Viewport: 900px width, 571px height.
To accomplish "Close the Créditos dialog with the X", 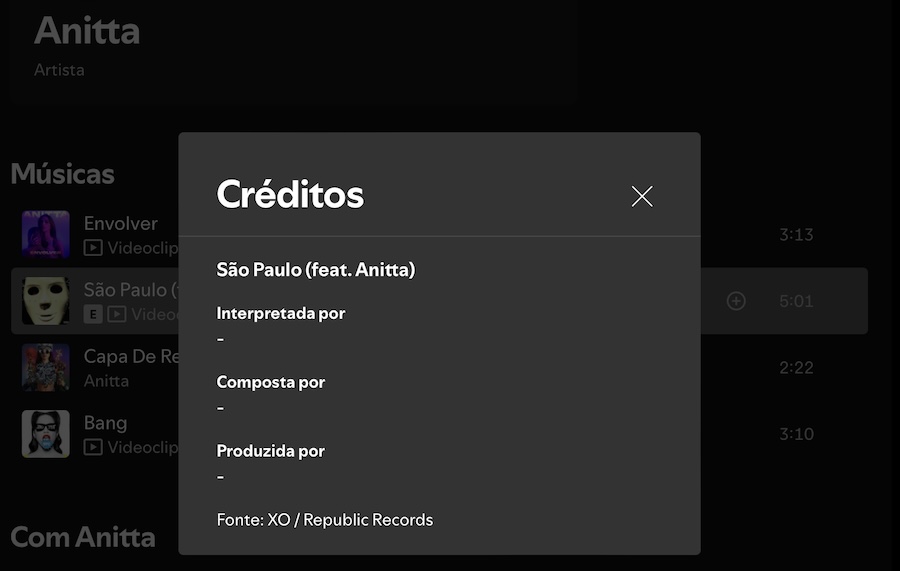I will coord(642,196).
